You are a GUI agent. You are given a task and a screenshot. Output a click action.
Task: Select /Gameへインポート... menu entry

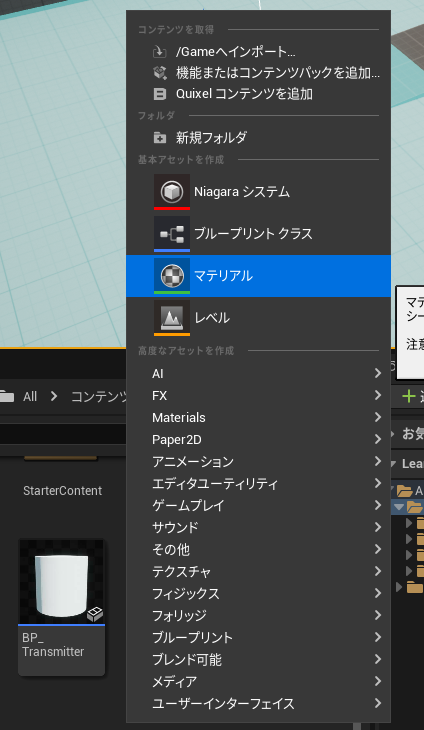[258, 52]
